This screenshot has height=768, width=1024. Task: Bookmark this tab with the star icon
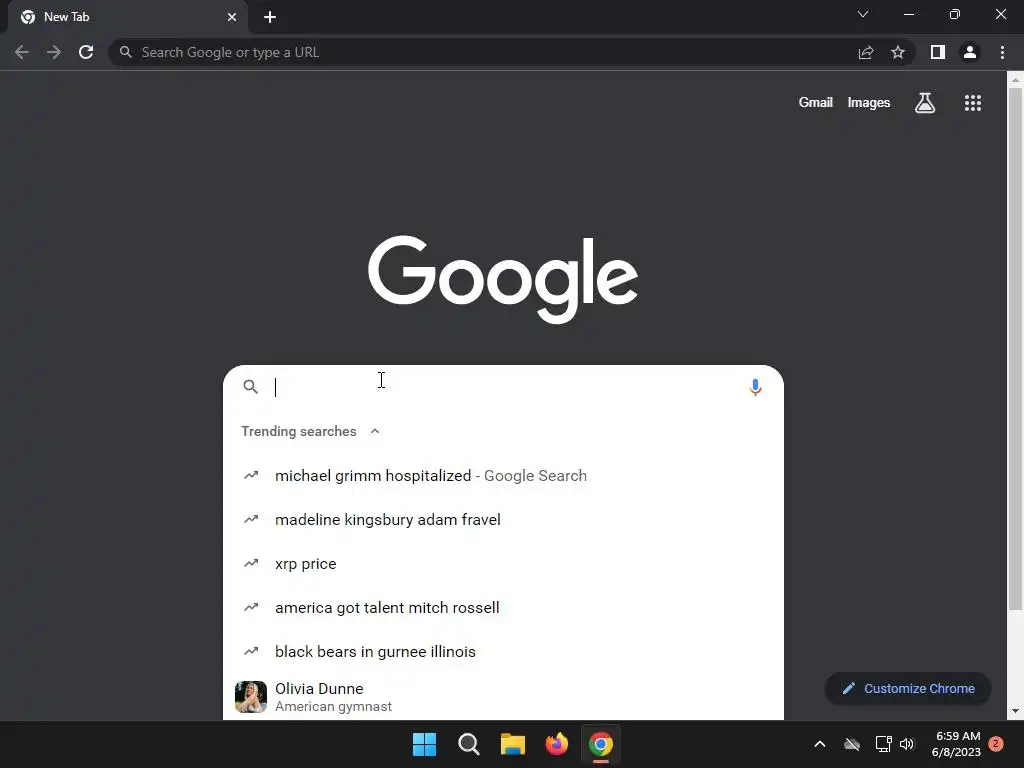pos(898,52)
